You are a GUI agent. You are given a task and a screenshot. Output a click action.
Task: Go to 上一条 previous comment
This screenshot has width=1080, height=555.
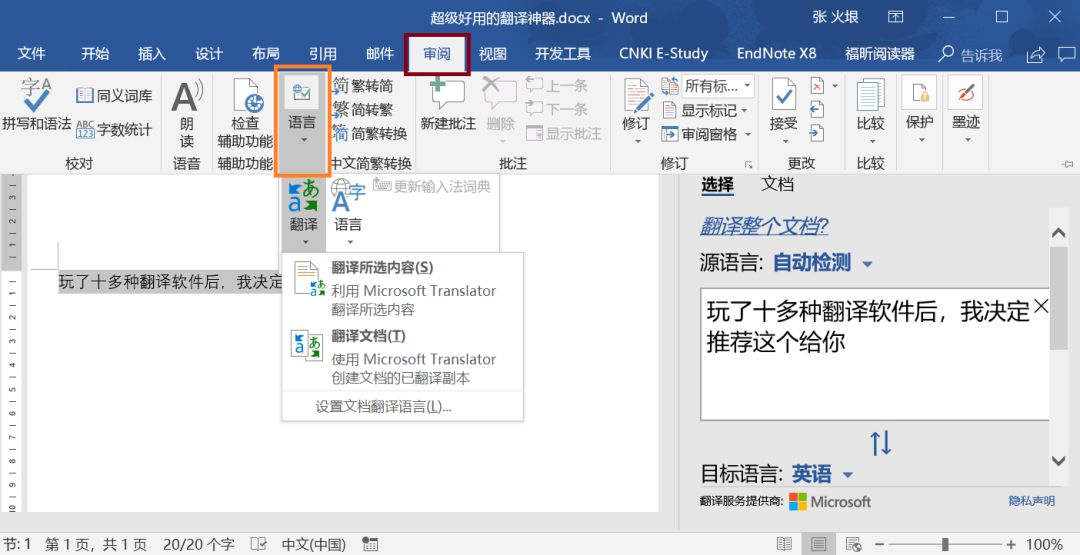coord(557,86)
